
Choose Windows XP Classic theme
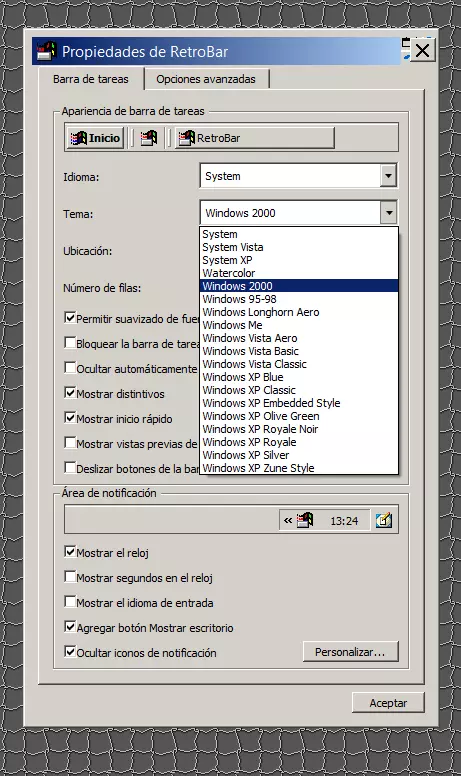coord(299,390)
